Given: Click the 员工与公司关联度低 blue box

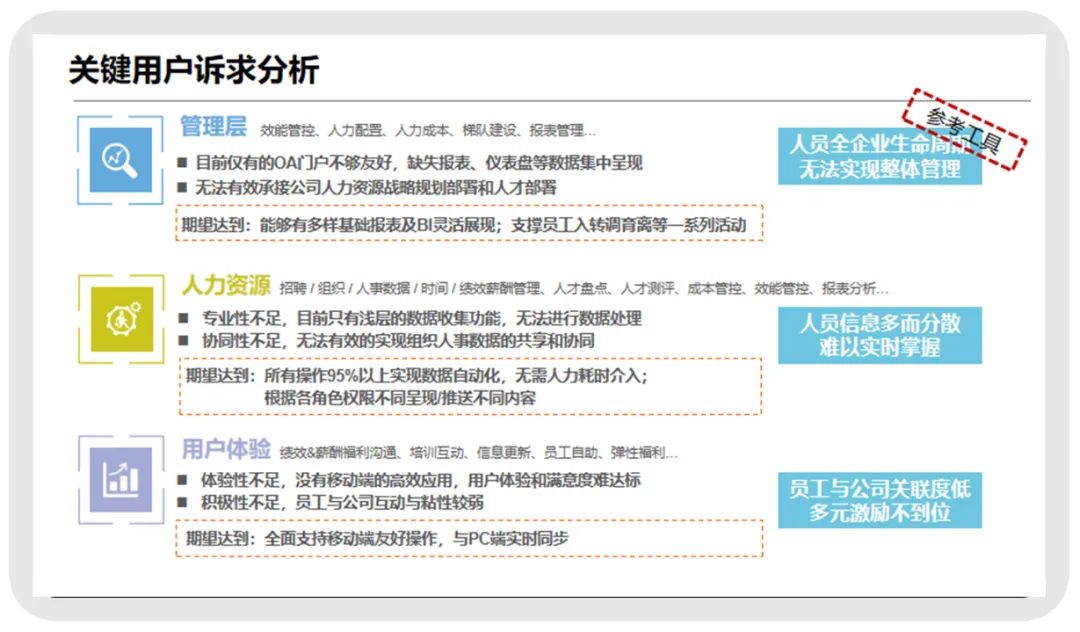Looking at the screenshot, I should 880,501.
